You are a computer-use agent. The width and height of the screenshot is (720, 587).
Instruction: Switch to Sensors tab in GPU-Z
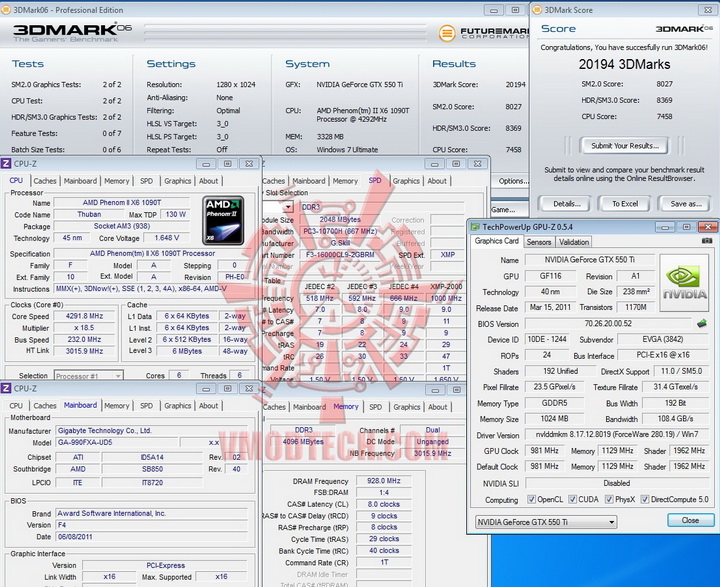(x=539, y=242)
